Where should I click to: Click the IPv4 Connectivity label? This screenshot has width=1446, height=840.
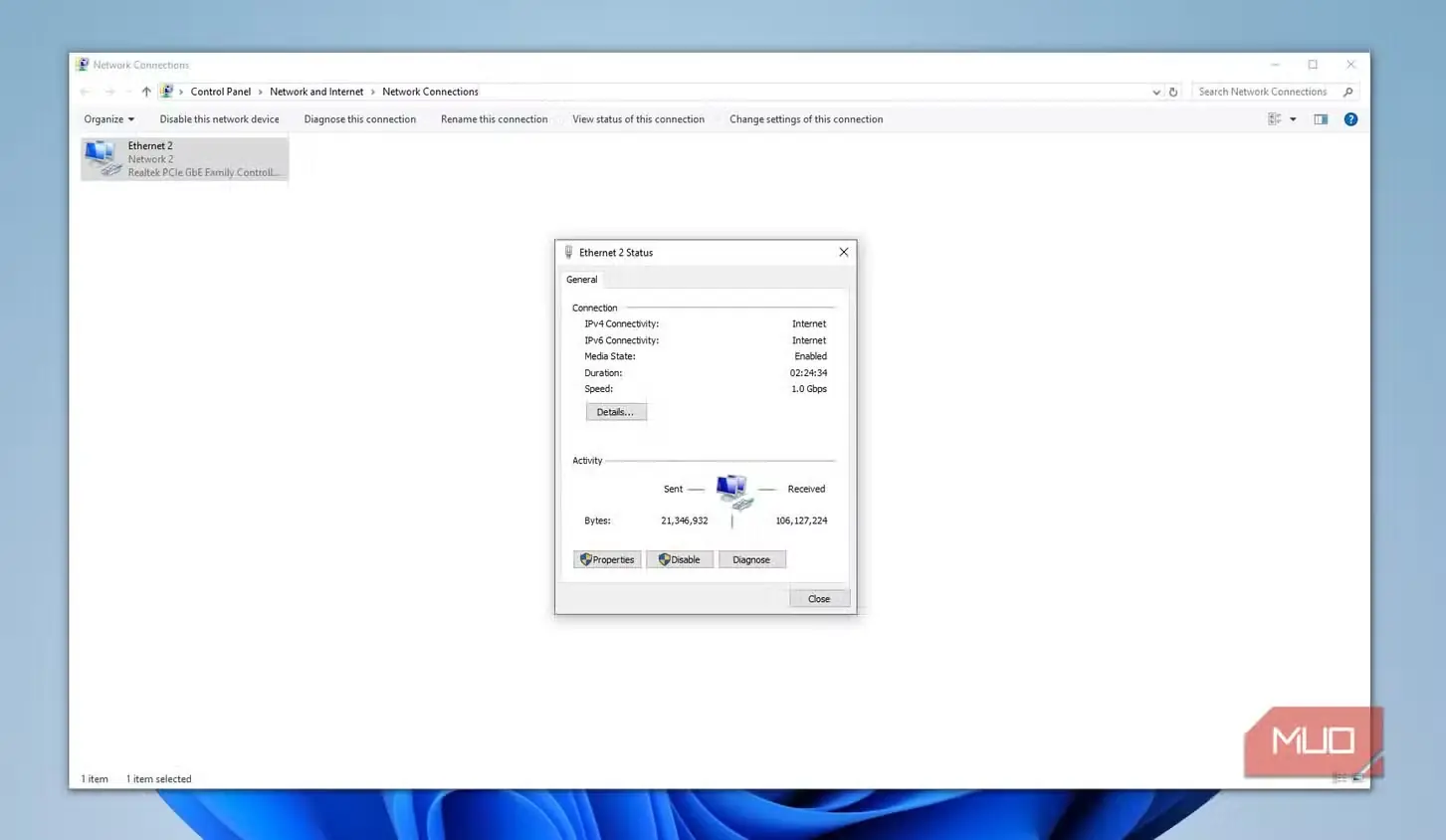[x=622, y=323]
